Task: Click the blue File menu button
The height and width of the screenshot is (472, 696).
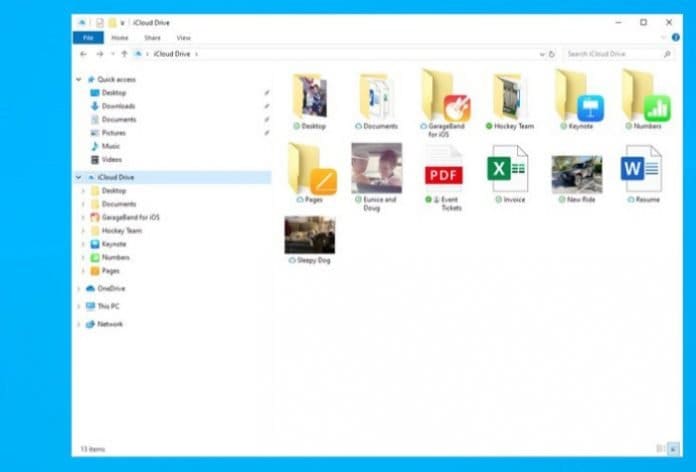Action: [86, 37]
